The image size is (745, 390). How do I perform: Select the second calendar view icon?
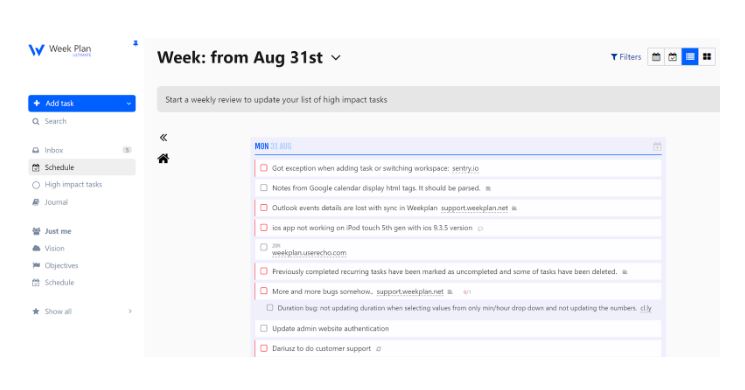673,57
